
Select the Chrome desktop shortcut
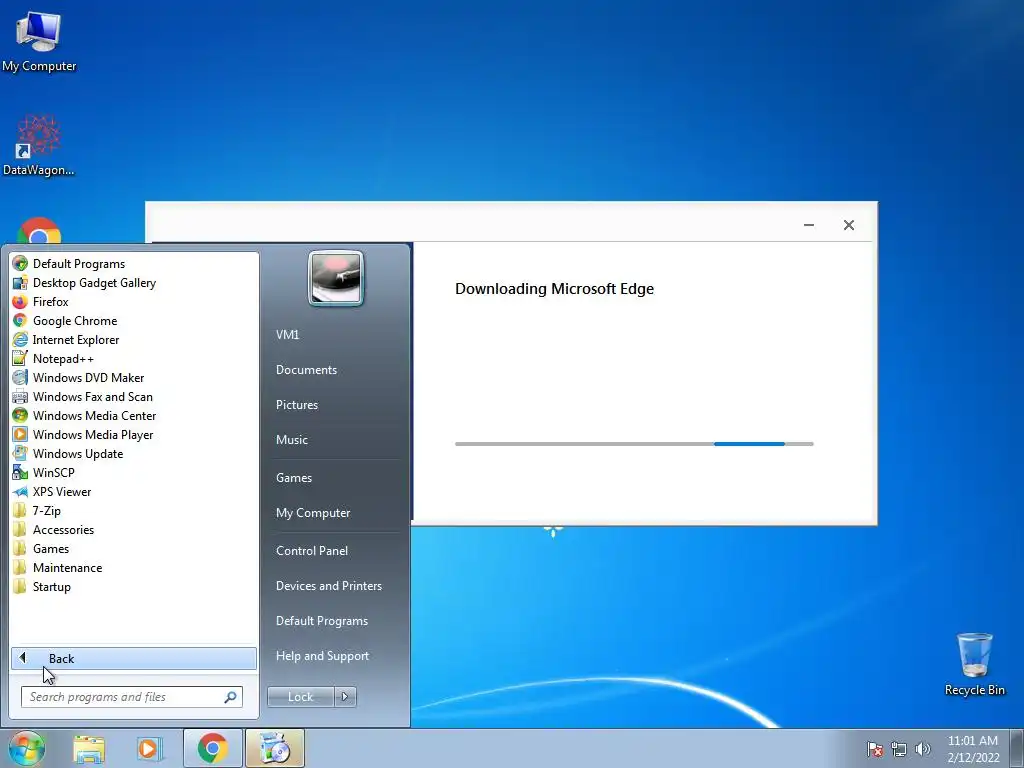(39, 230)
